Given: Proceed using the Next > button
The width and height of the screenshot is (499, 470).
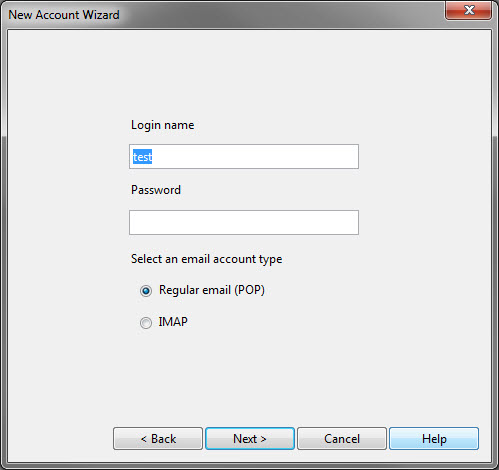Looking at the screenshot, I should coord(250,439).
